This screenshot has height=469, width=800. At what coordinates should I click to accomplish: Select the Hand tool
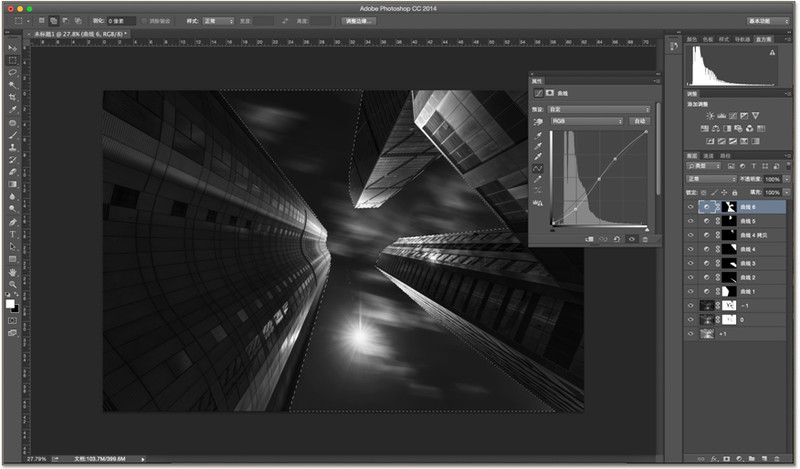tap(12, 272)
